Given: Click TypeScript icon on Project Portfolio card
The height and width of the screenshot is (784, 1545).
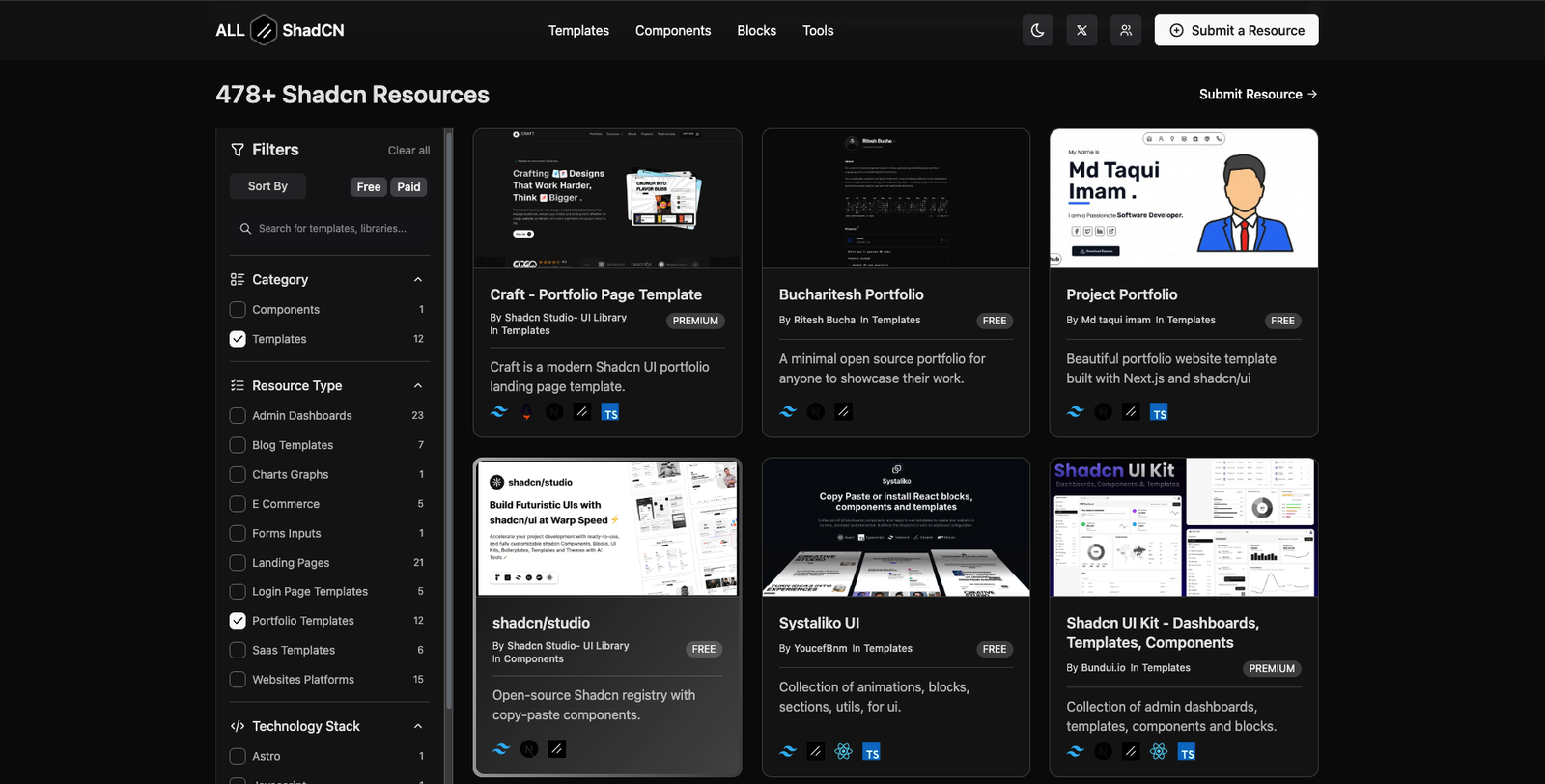Looking at the screenshot, I should click(x=1159, y=412).
